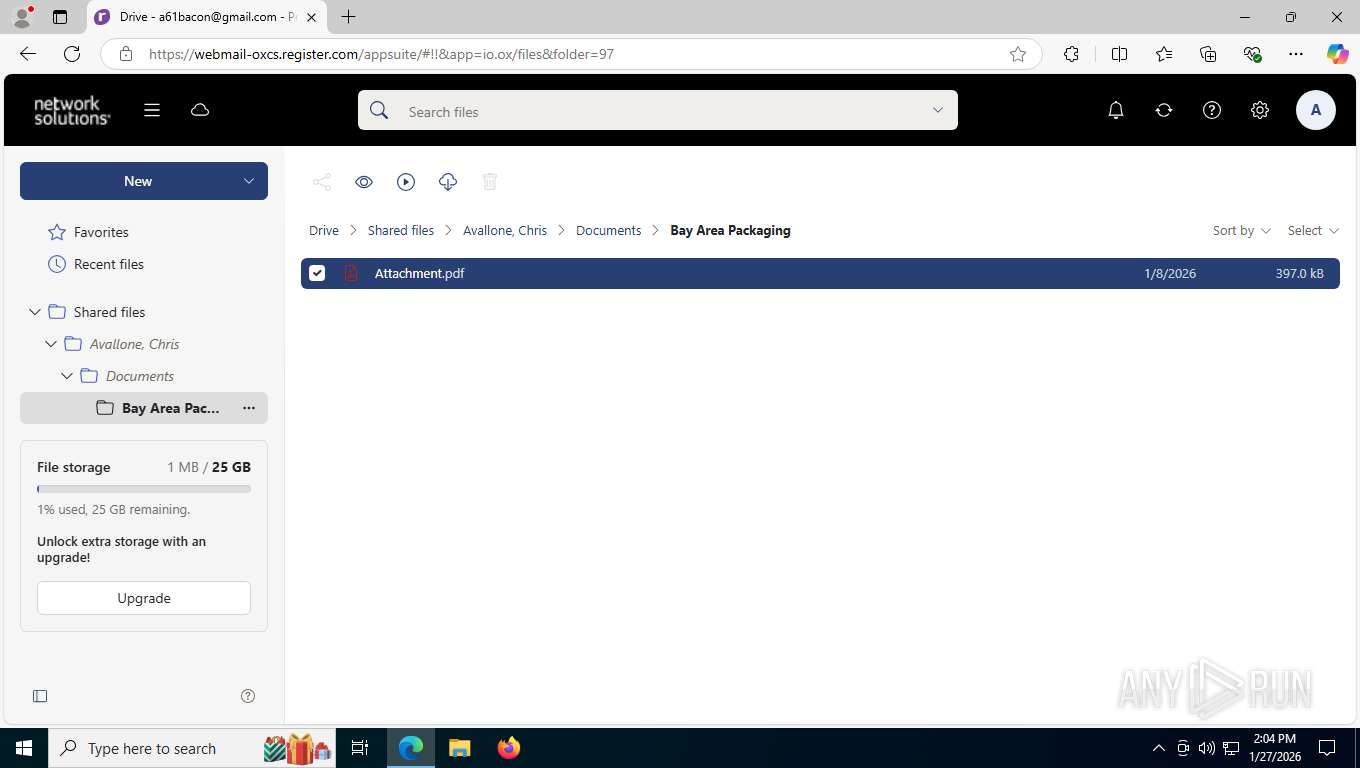Click the browser address bar
The width and height of the screenshot is (1360, 768).
570,54
